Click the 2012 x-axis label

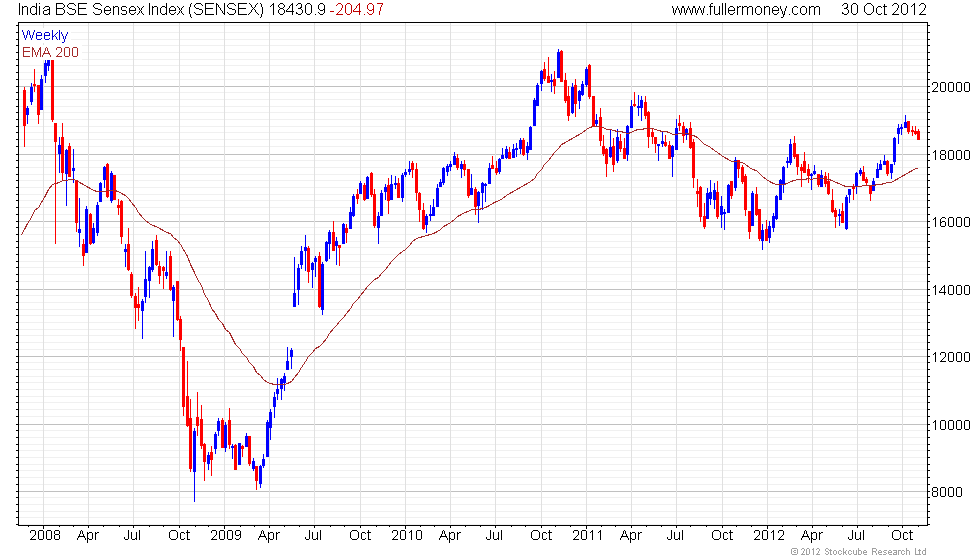pyautogui.click(x=768, y=536)
